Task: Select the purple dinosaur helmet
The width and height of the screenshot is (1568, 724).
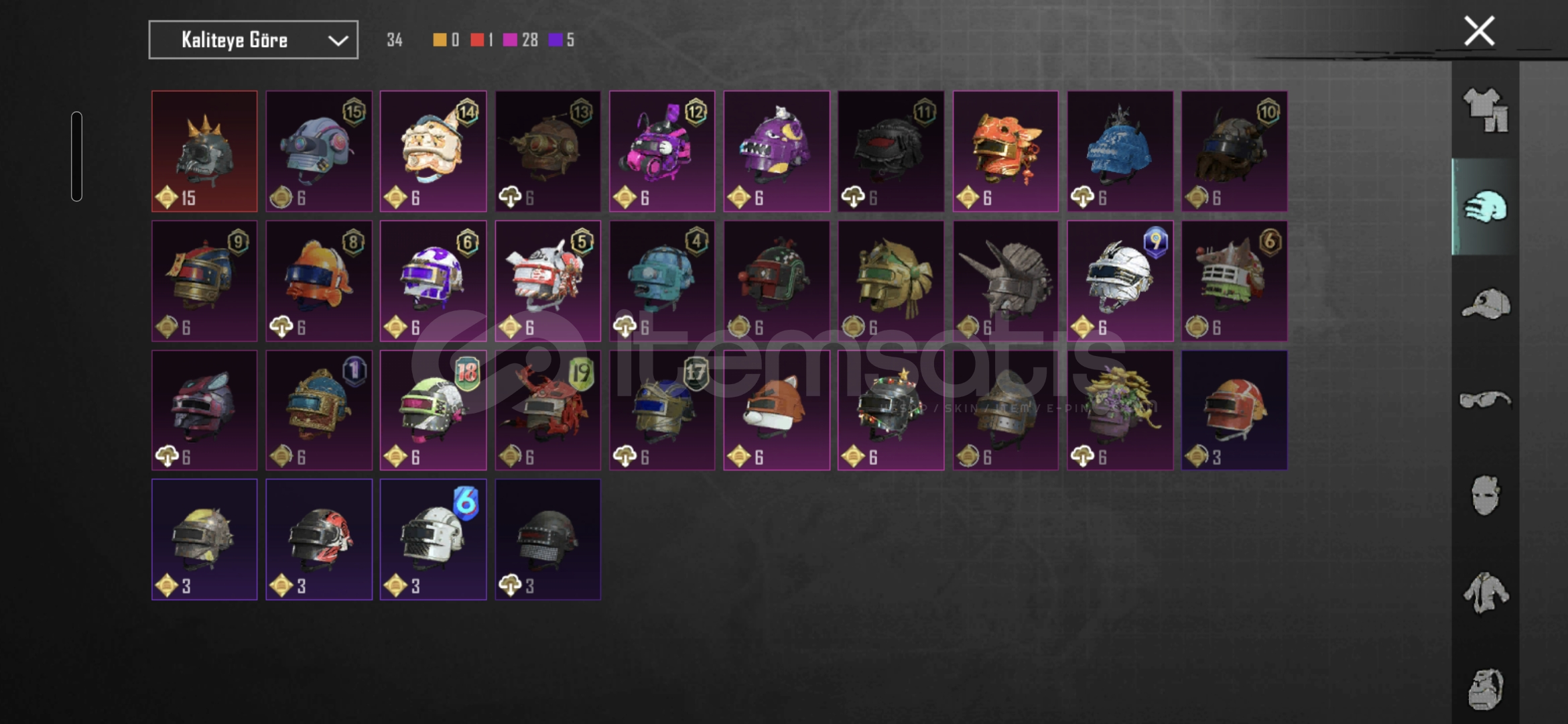Action: click(777, 152)
